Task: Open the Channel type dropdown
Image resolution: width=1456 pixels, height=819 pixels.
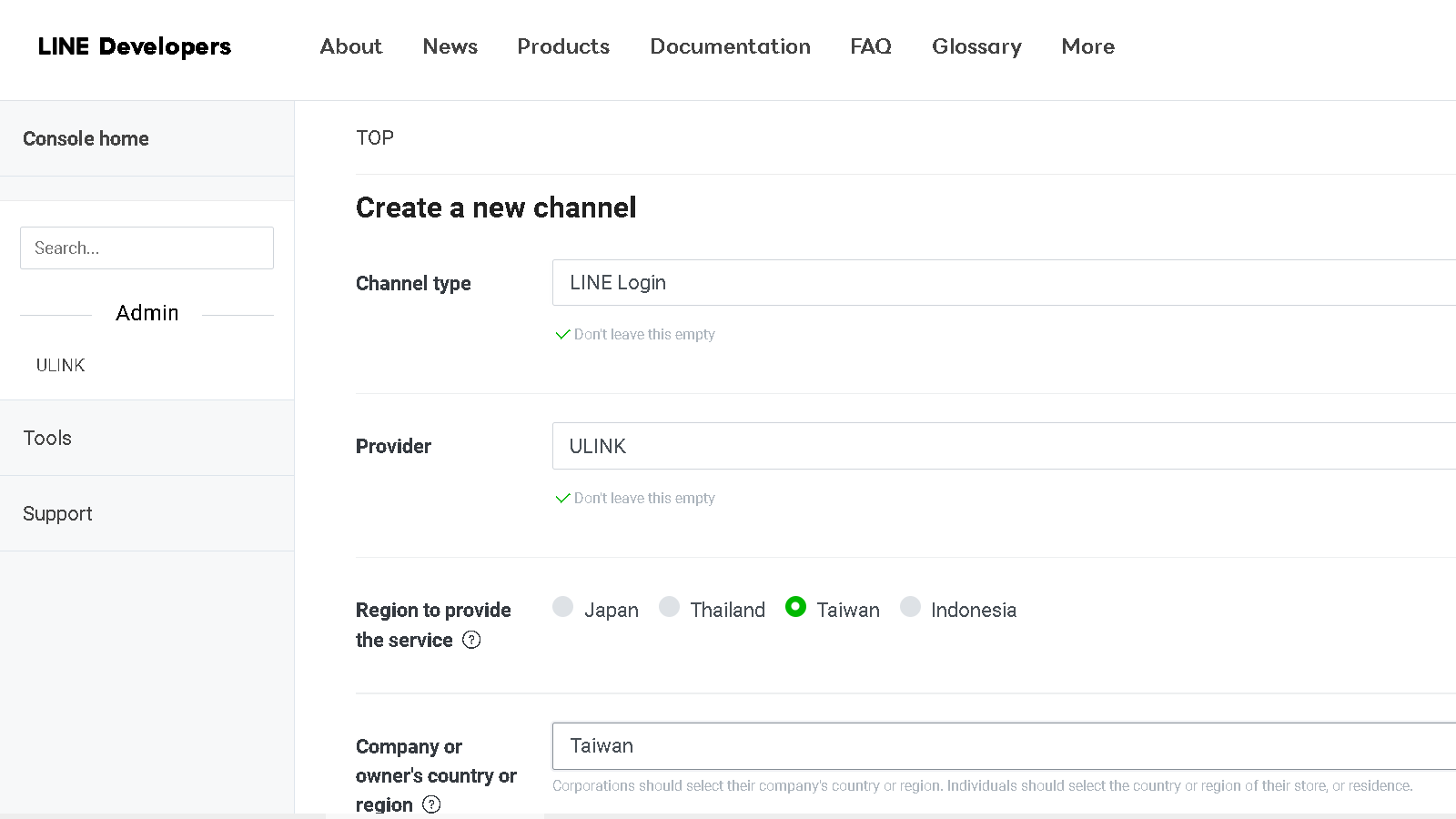Action: pos(1004,283)
